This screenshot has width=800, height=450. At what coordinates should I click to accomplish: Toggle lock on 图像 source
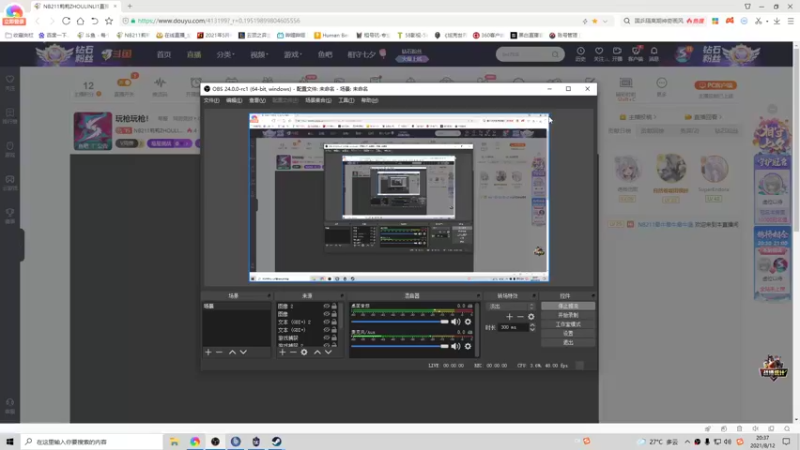tap(334, 314)
